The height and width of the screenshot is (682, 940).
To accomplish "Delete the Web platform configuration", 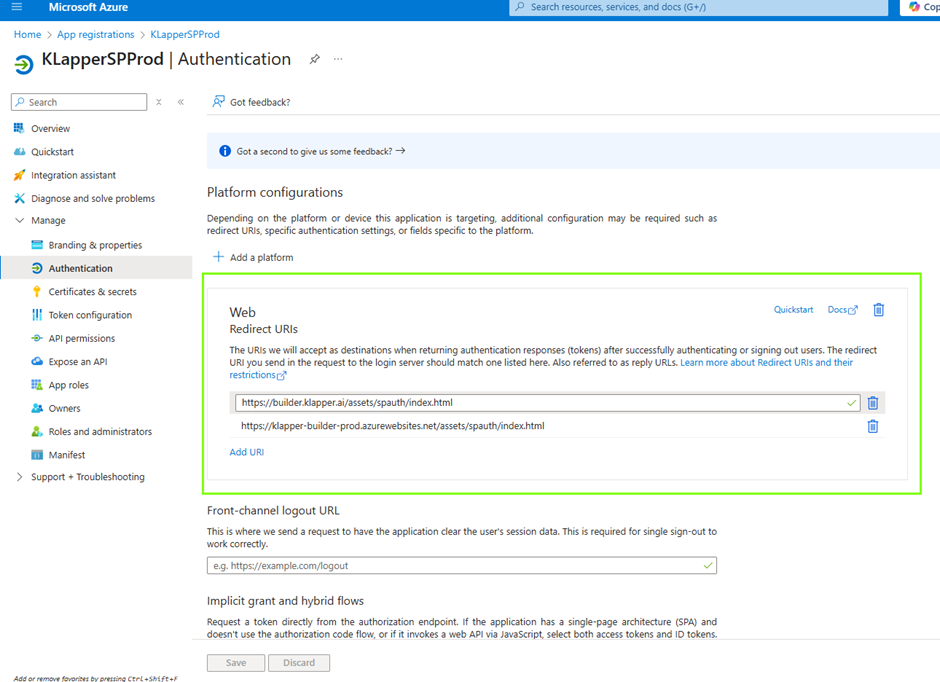I will pyautogui.click(x=878, y=309).
